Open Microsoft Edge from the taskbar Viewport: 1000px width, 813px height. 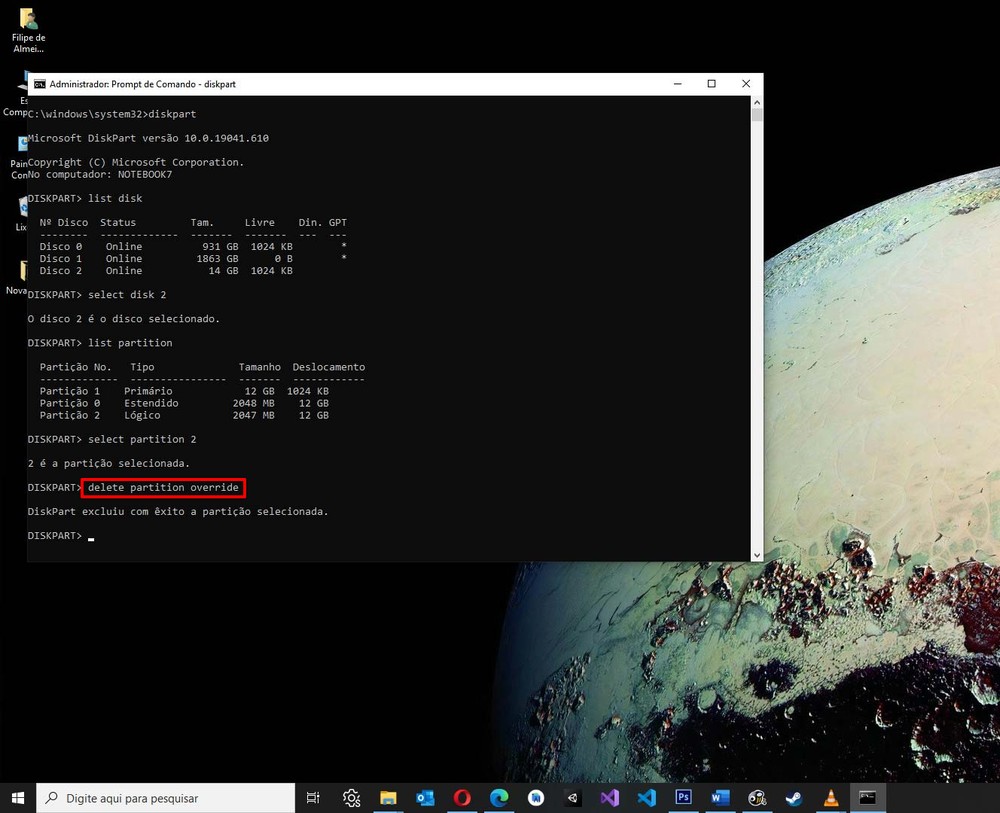499,798
